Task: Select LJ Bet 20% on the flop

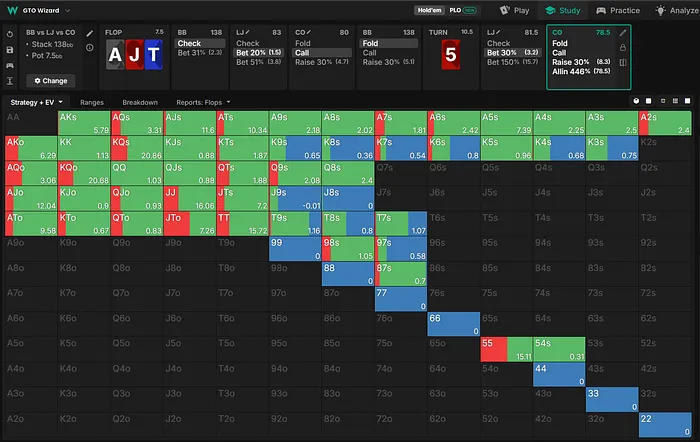Action: click(x=259, y=53)
